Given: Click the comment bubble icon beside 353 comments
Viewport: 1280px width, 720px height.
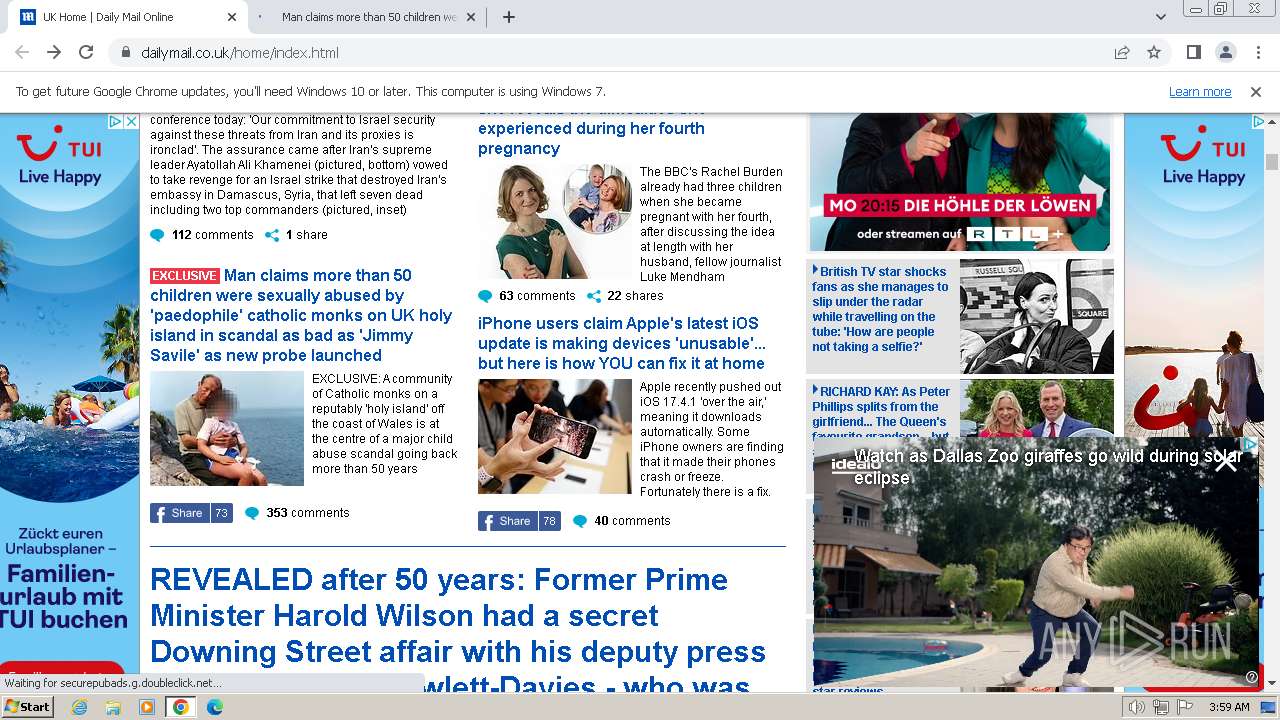Looking at the screenshot, I should [252, 514].
